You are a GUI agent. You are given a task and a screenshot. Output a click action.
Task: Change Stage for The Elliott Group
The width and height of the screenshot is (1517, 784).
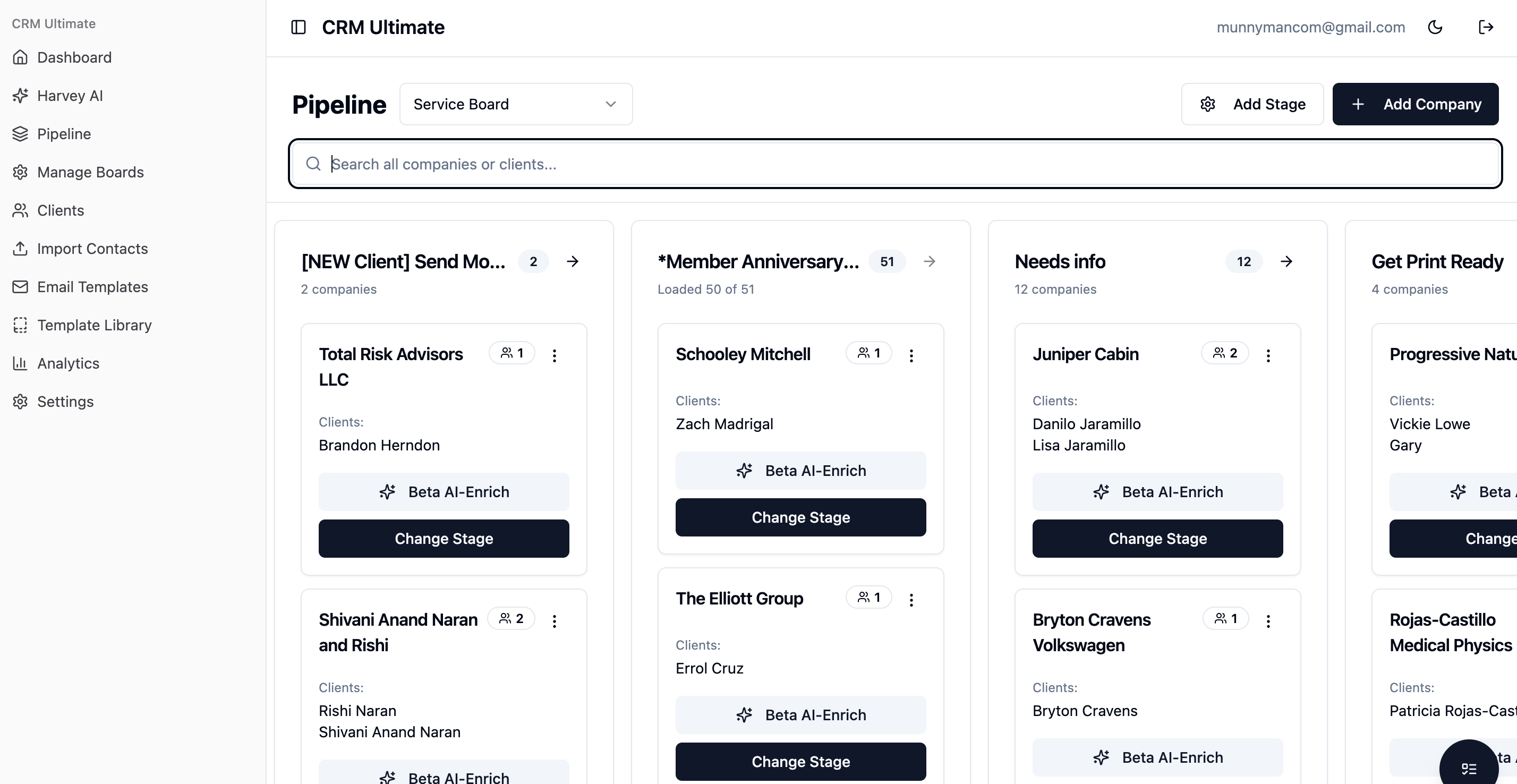[801, 762]
